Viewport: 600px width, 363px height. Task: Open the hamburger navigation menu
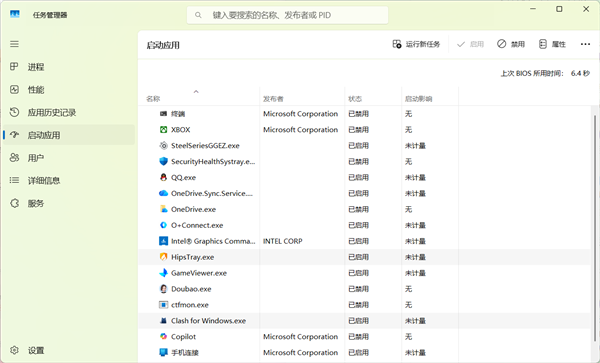pyautogui.click(x=14, y=44)
